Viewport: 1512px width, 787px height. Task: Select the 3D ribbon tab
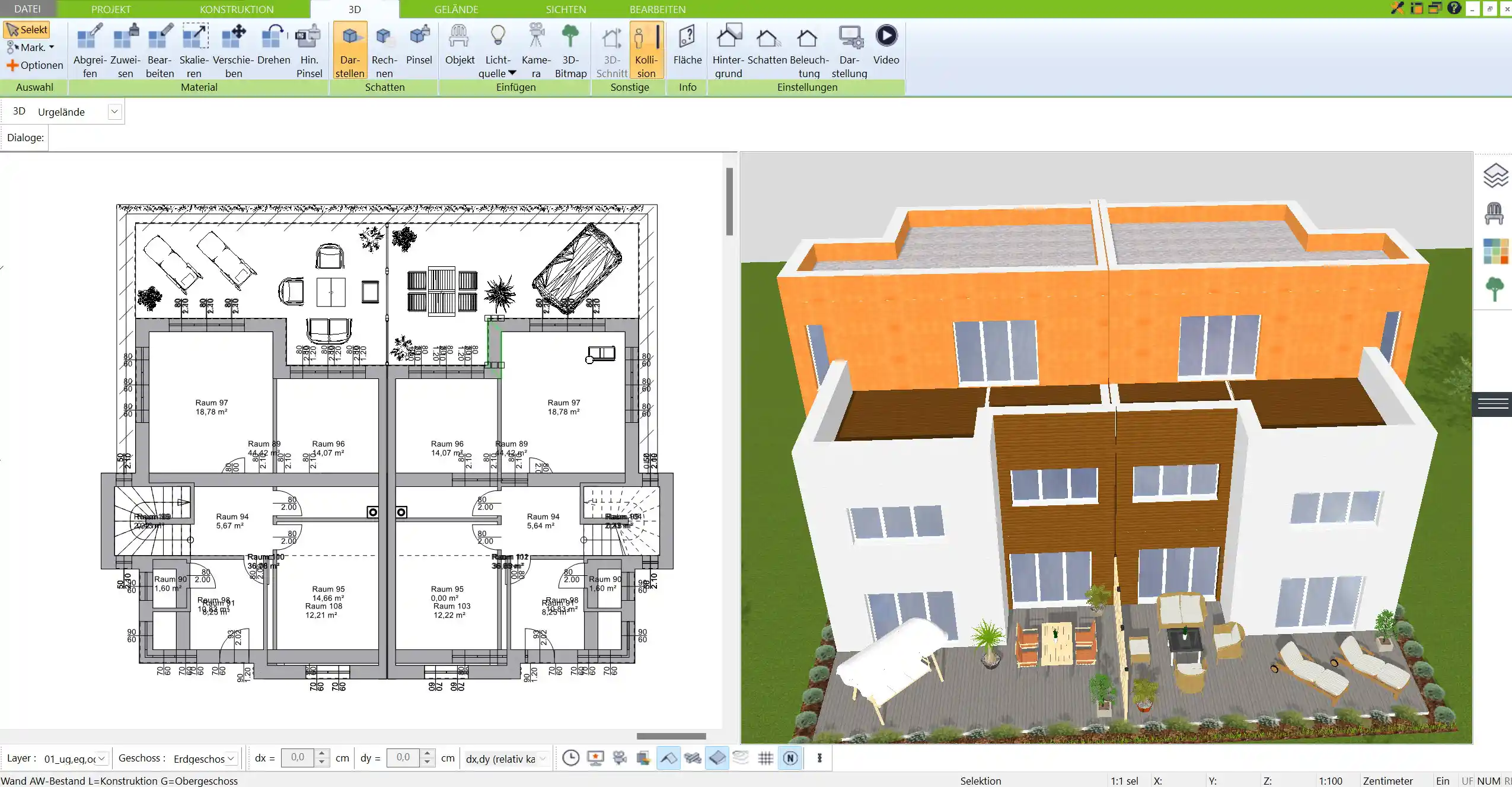[355, 9]
